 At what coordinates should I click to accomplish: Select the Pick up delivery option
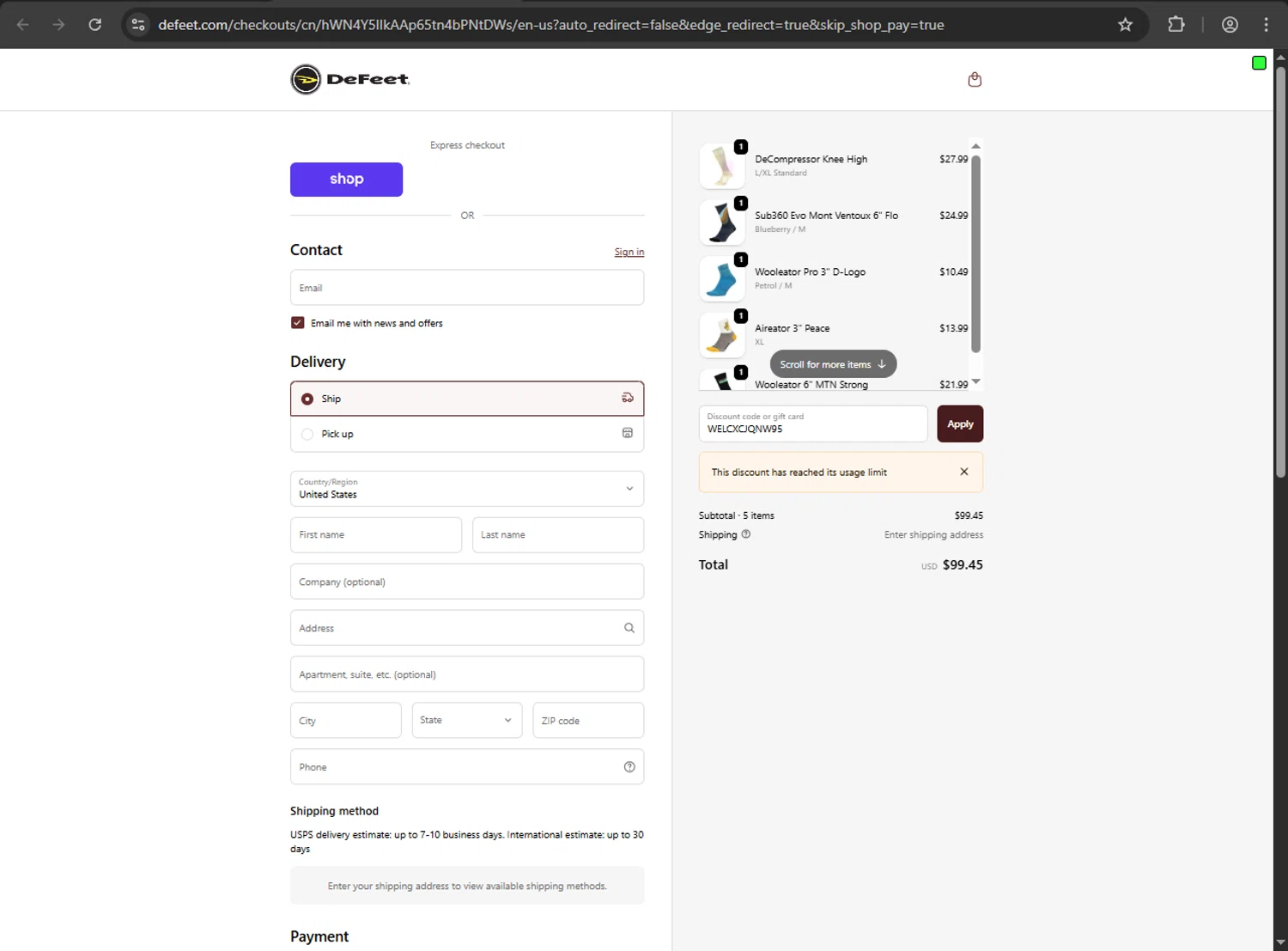(467, 434)
